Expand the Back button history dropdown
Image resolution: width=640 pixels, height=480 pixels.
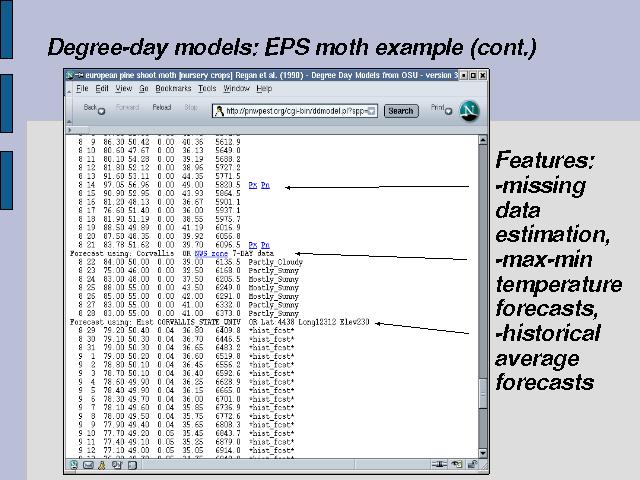(102, 111)
